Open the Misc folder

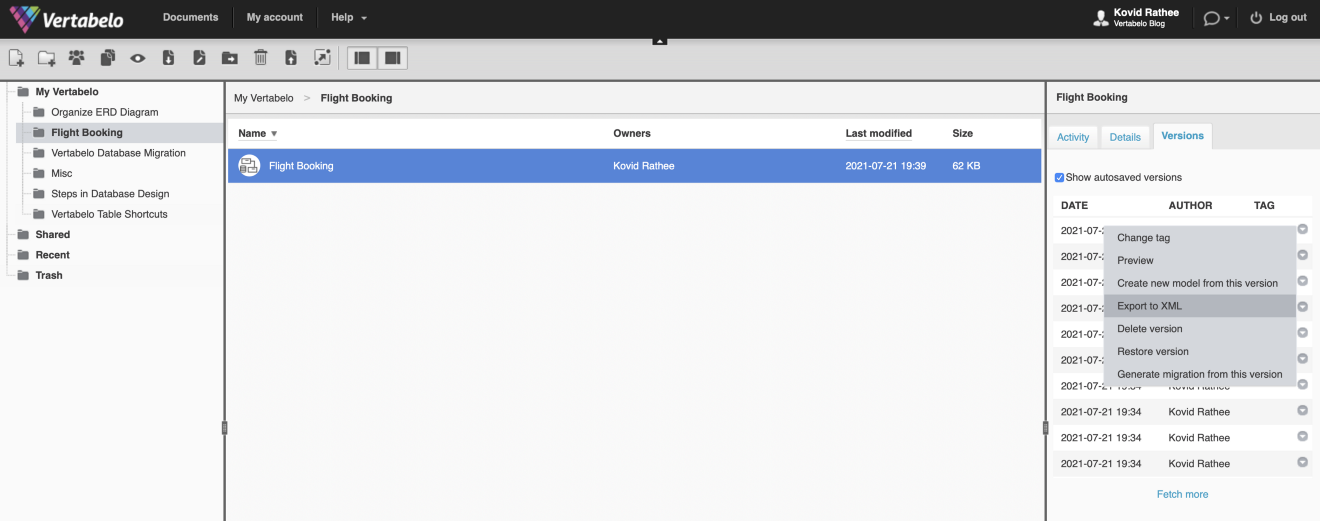pyautogui.click(x=61, y=173)
